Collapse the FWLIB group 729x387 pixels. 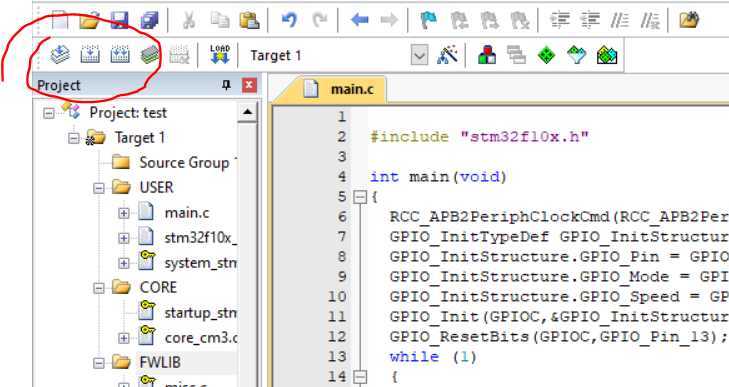[x=99, y=363]
